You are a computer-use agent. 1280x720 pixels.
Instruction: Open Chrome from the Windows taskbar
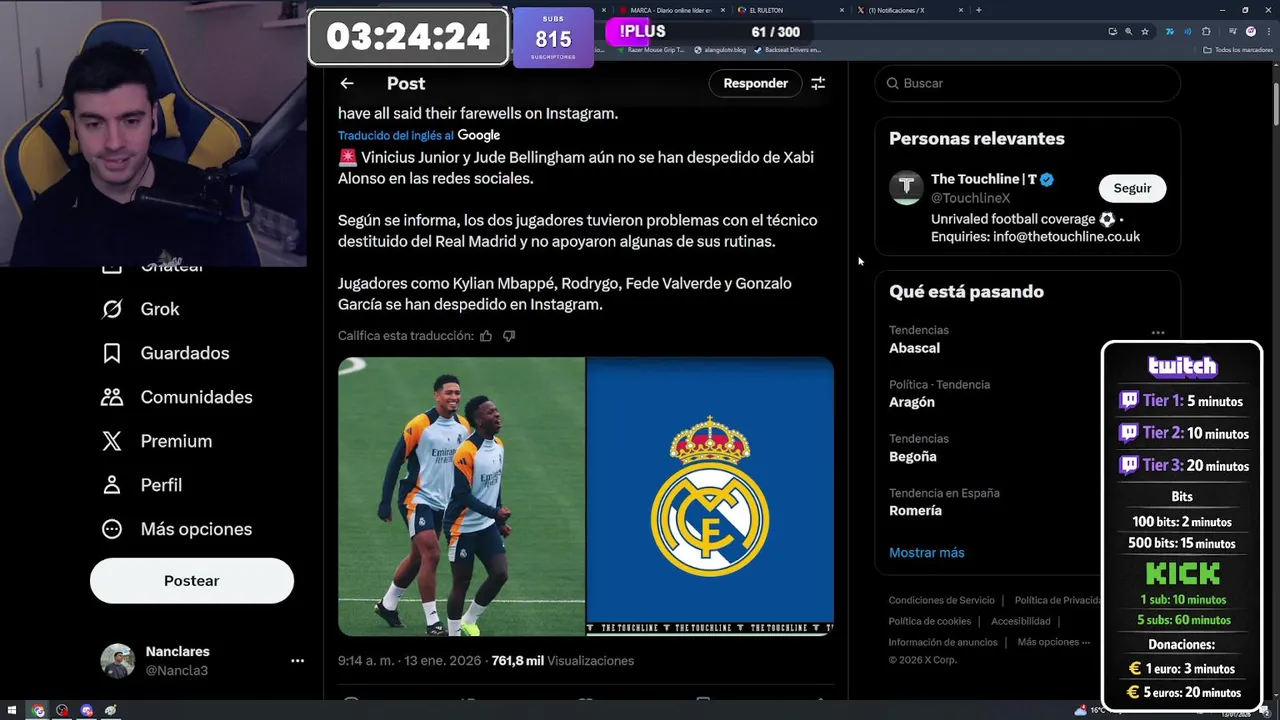point(38,711)
